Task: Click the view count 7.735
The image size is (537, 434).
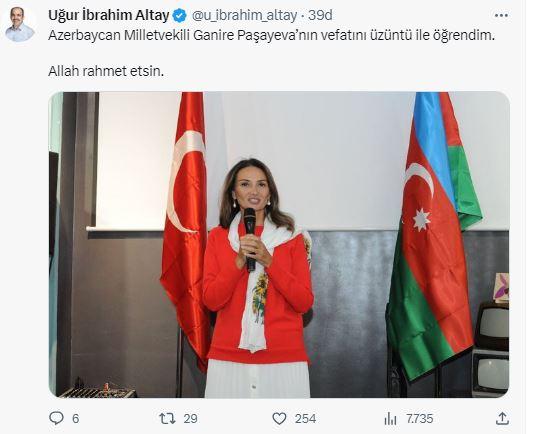Action: (420, 419)
